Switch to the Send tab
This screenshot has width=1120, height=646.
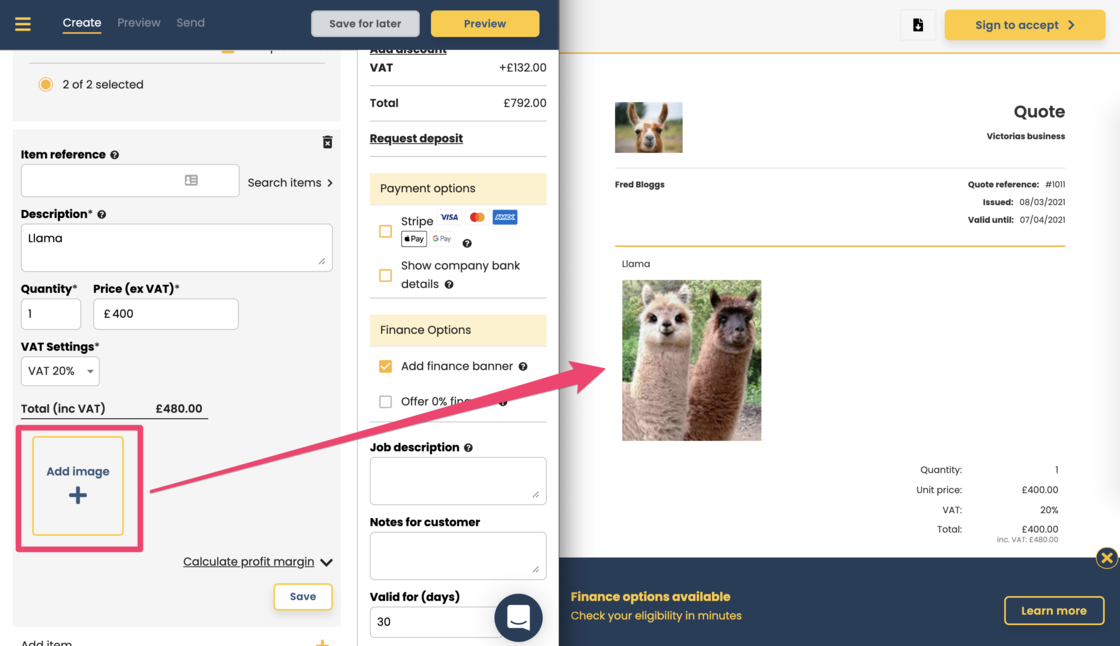[190, 23]
